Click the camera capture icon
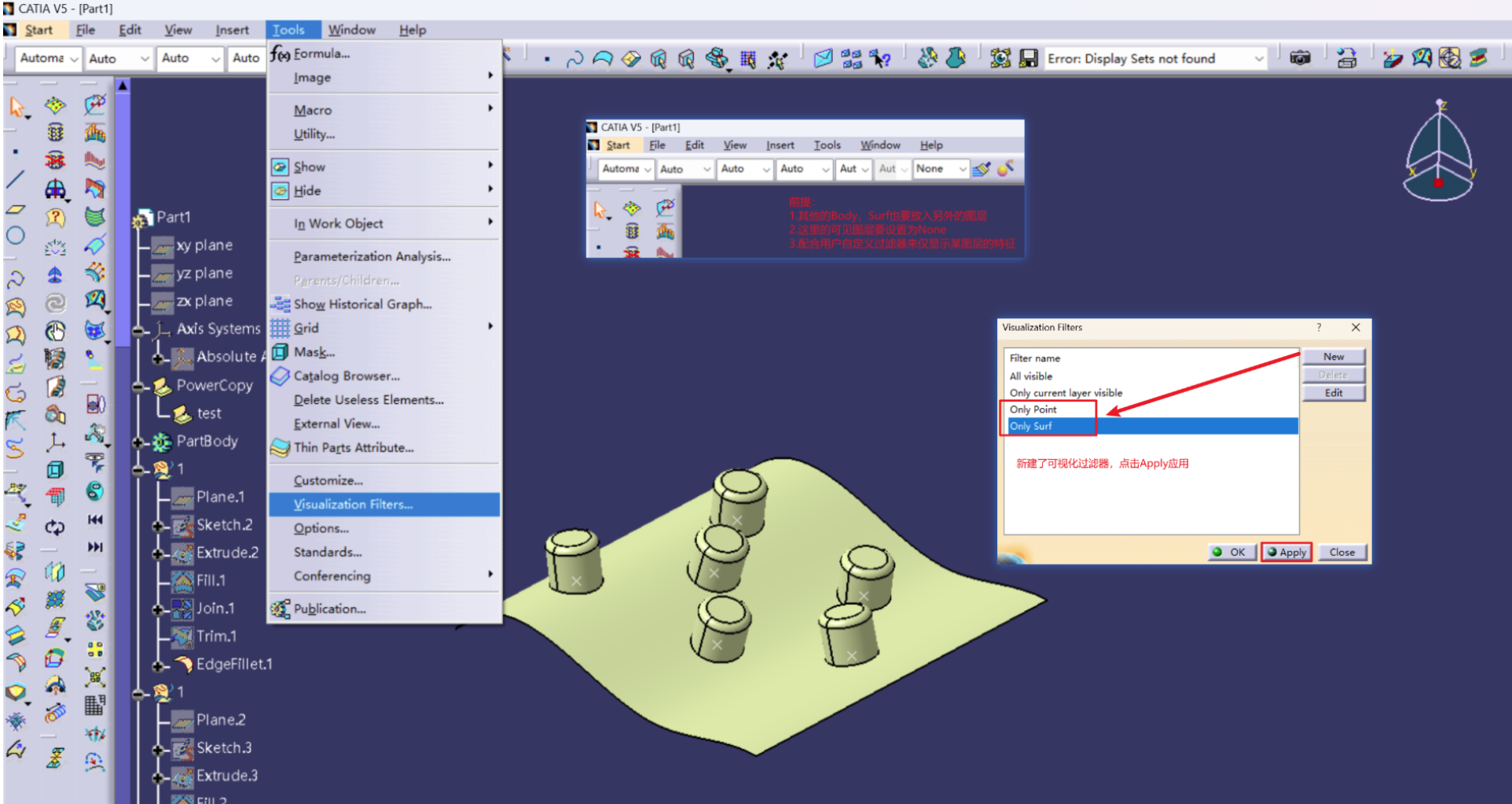 pos(1300,58)
